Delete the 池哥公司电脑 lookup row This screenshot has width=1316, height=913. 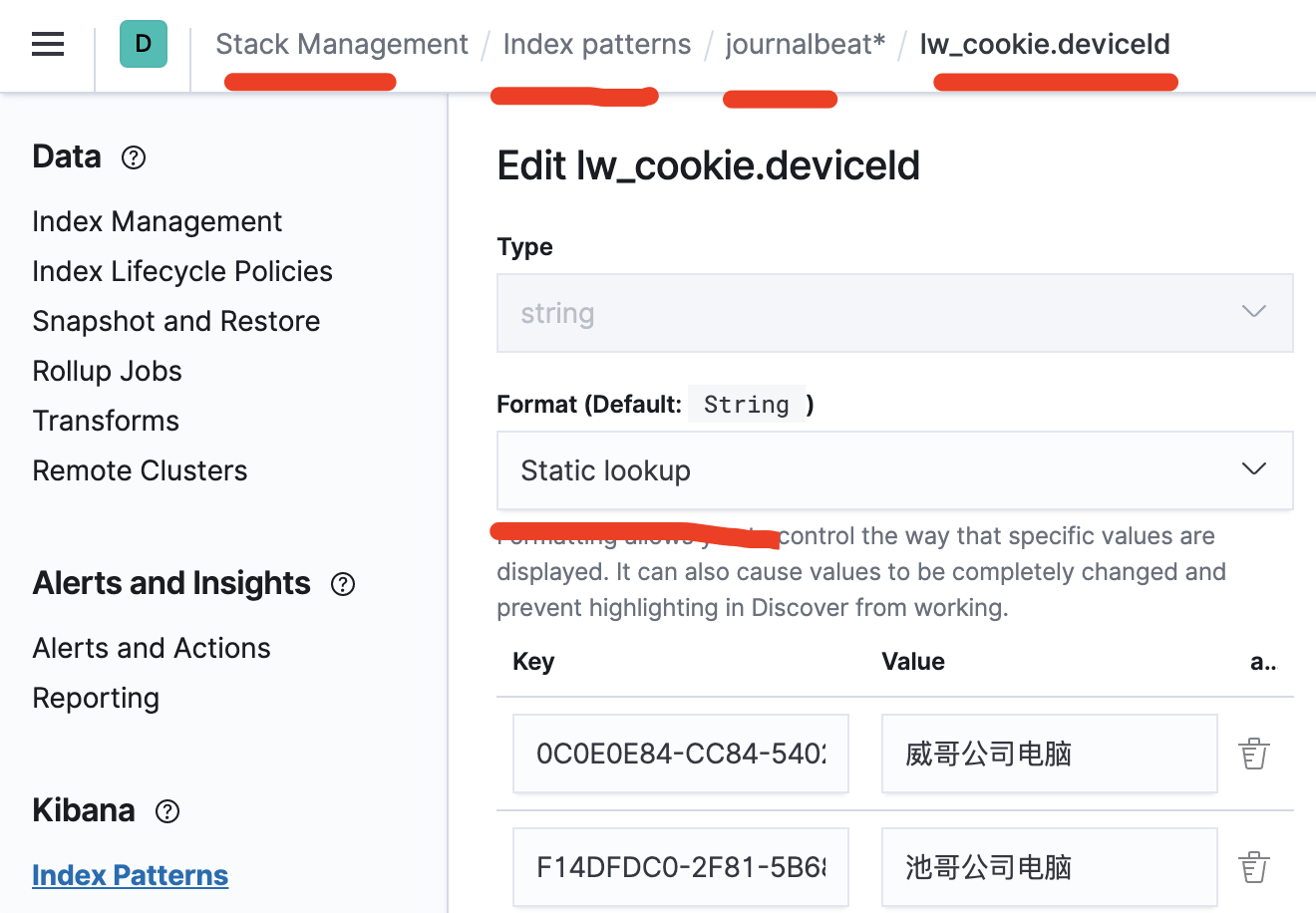[x=1254, y=867]
